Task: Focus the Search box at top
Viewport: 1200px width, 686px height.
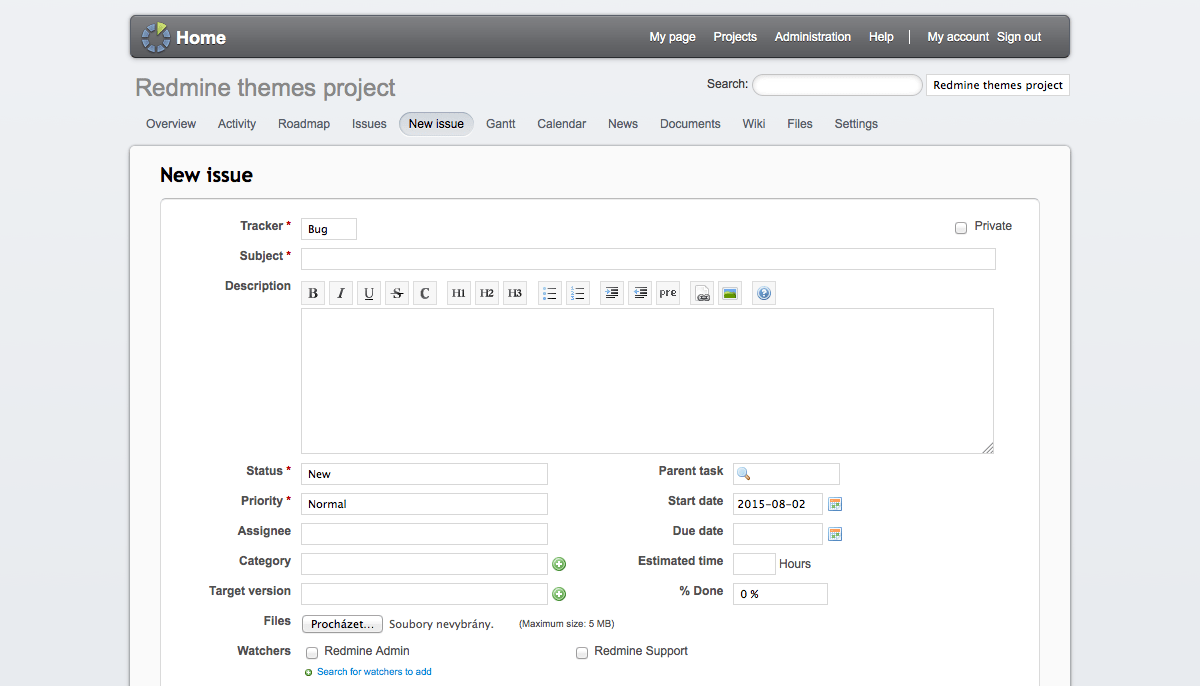Action: coord(837,85)
